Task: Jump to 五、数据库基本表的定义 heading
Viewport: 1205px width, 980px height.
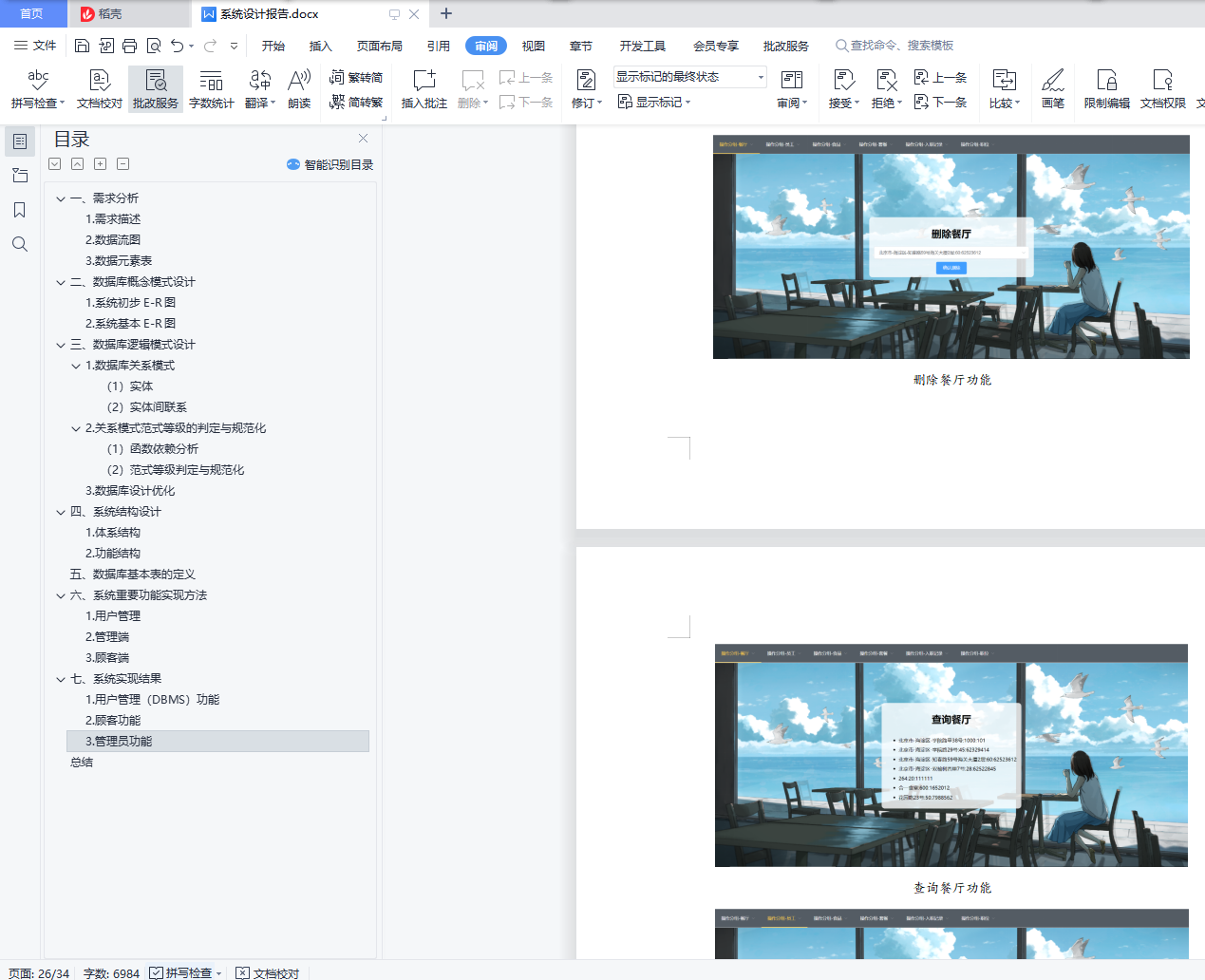Action: point(133,575)
